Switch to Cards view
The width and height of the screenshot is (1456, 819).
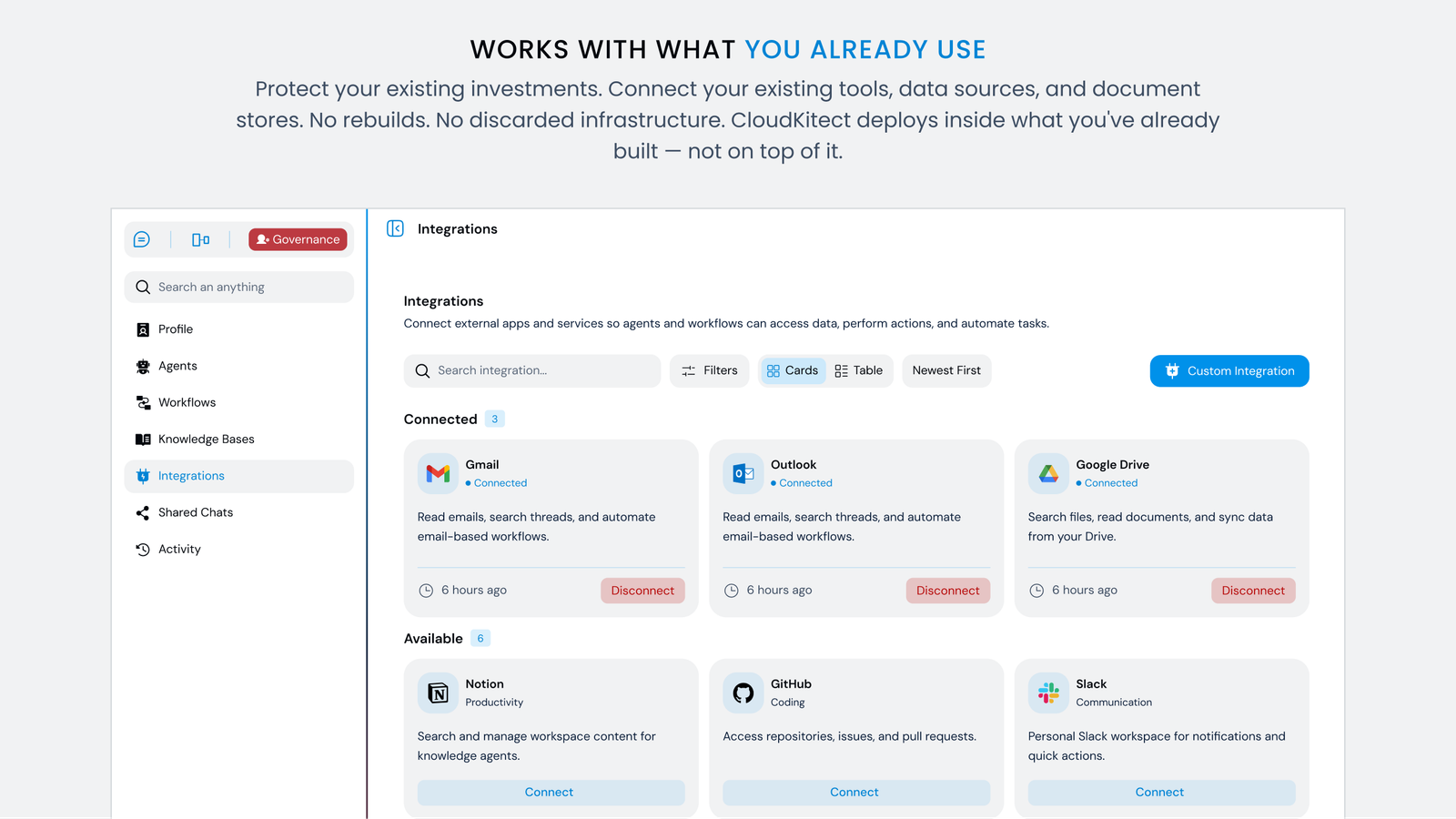793,370
